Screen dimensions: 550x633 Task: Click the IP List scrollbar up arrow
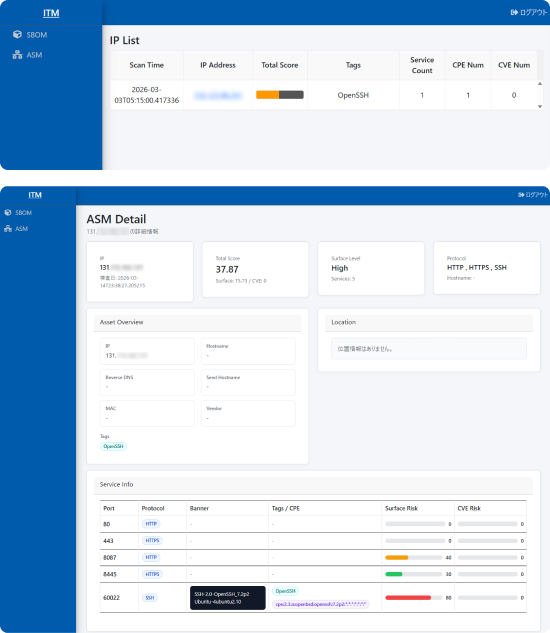[540, 84]
